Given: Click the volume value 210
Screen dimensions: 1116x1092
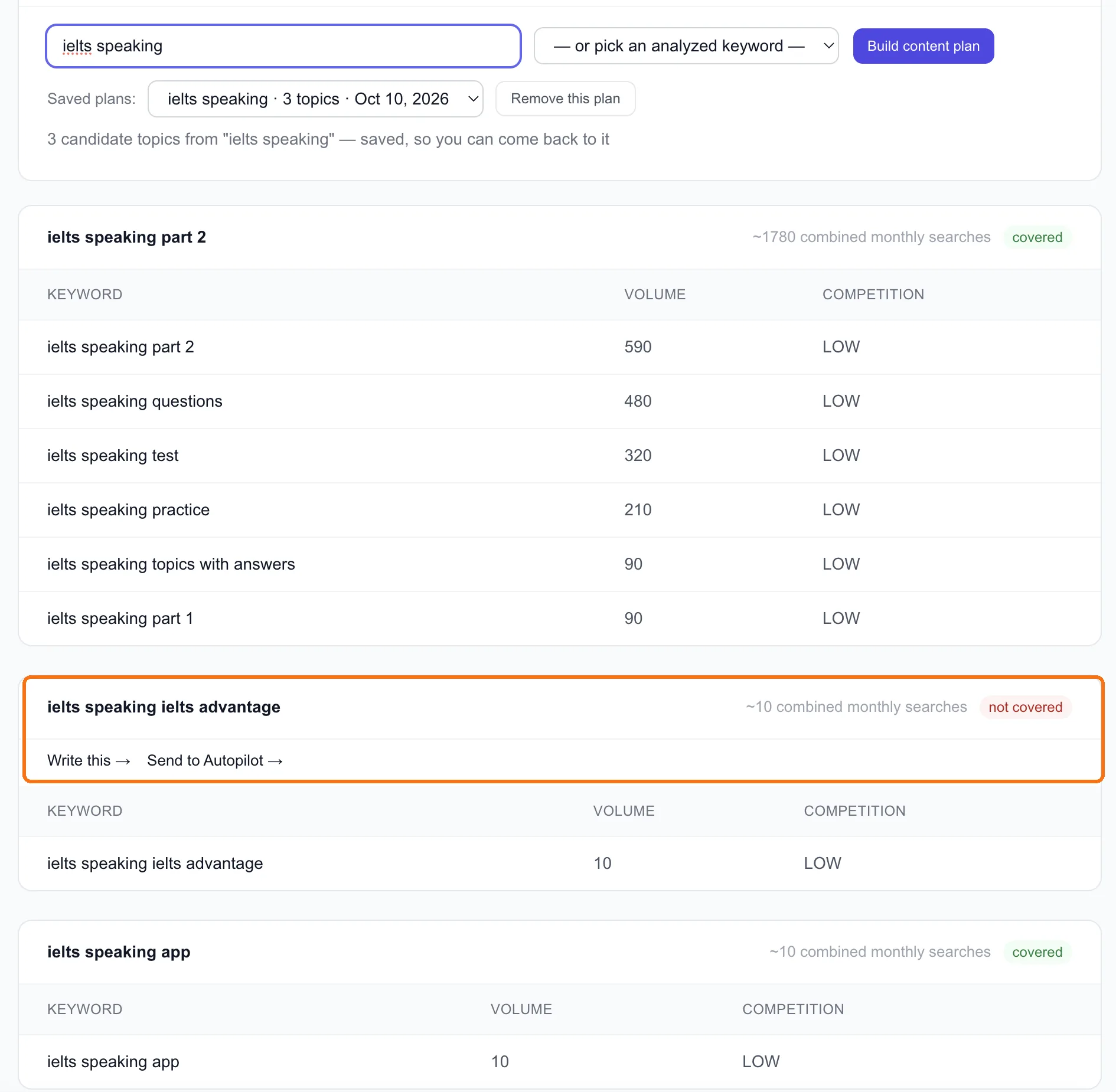Looking at the screenshot, I should 638,510.
